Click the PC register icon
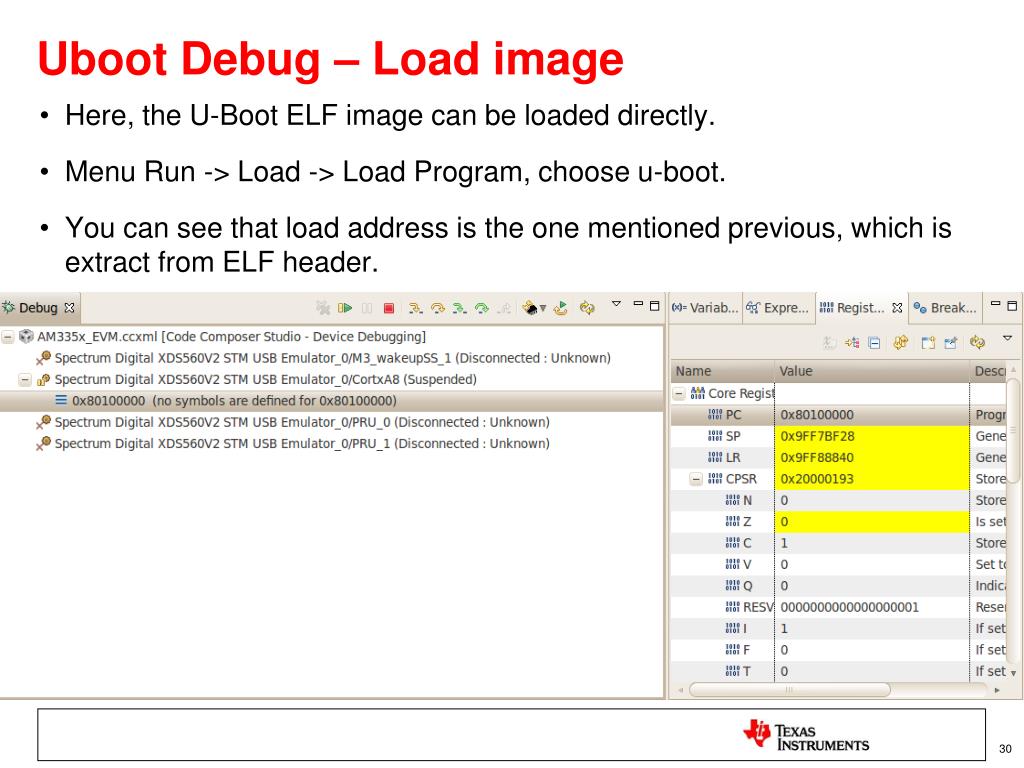 [715, 415]
